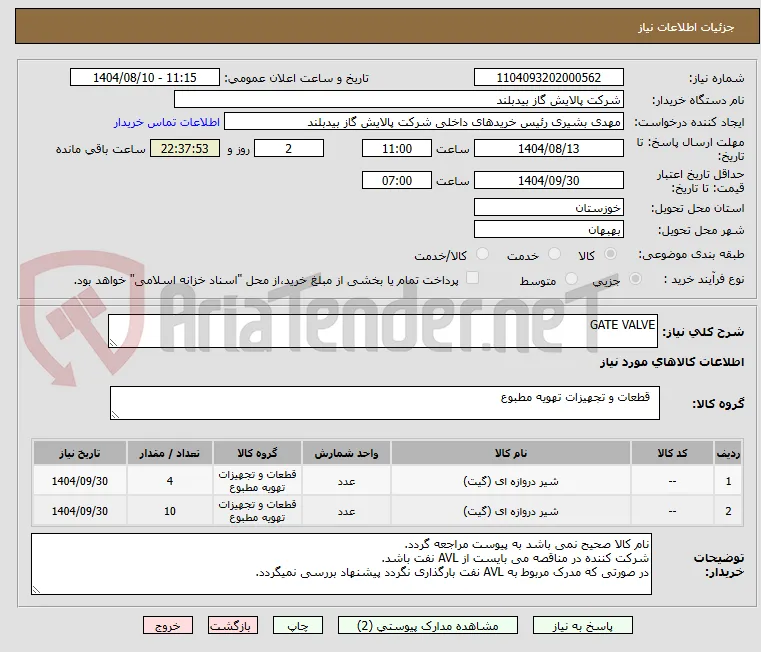Click the 'تاریخ نیاز' column header
The height and width of the screenshot is (652, 761).
tap(80, 453)
